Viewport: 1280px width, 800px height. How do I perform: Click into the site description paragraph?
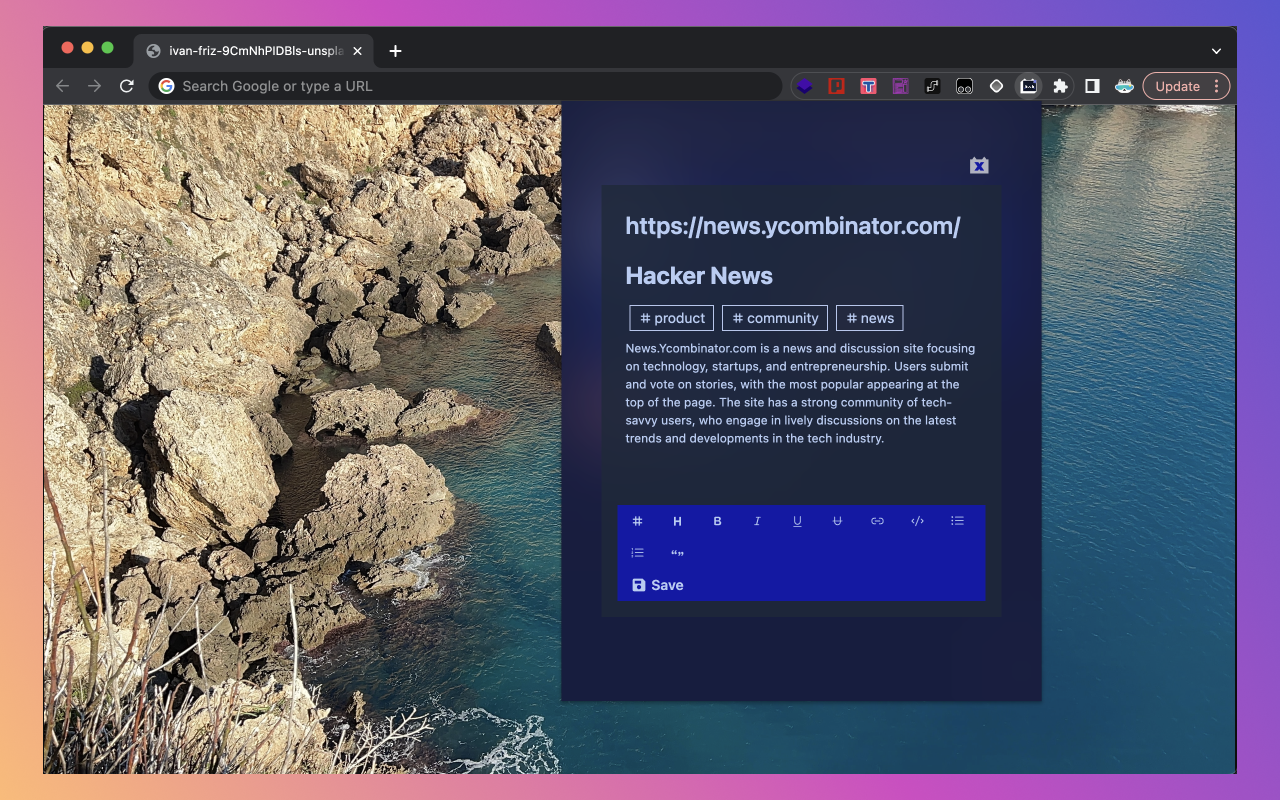point(800,393)
